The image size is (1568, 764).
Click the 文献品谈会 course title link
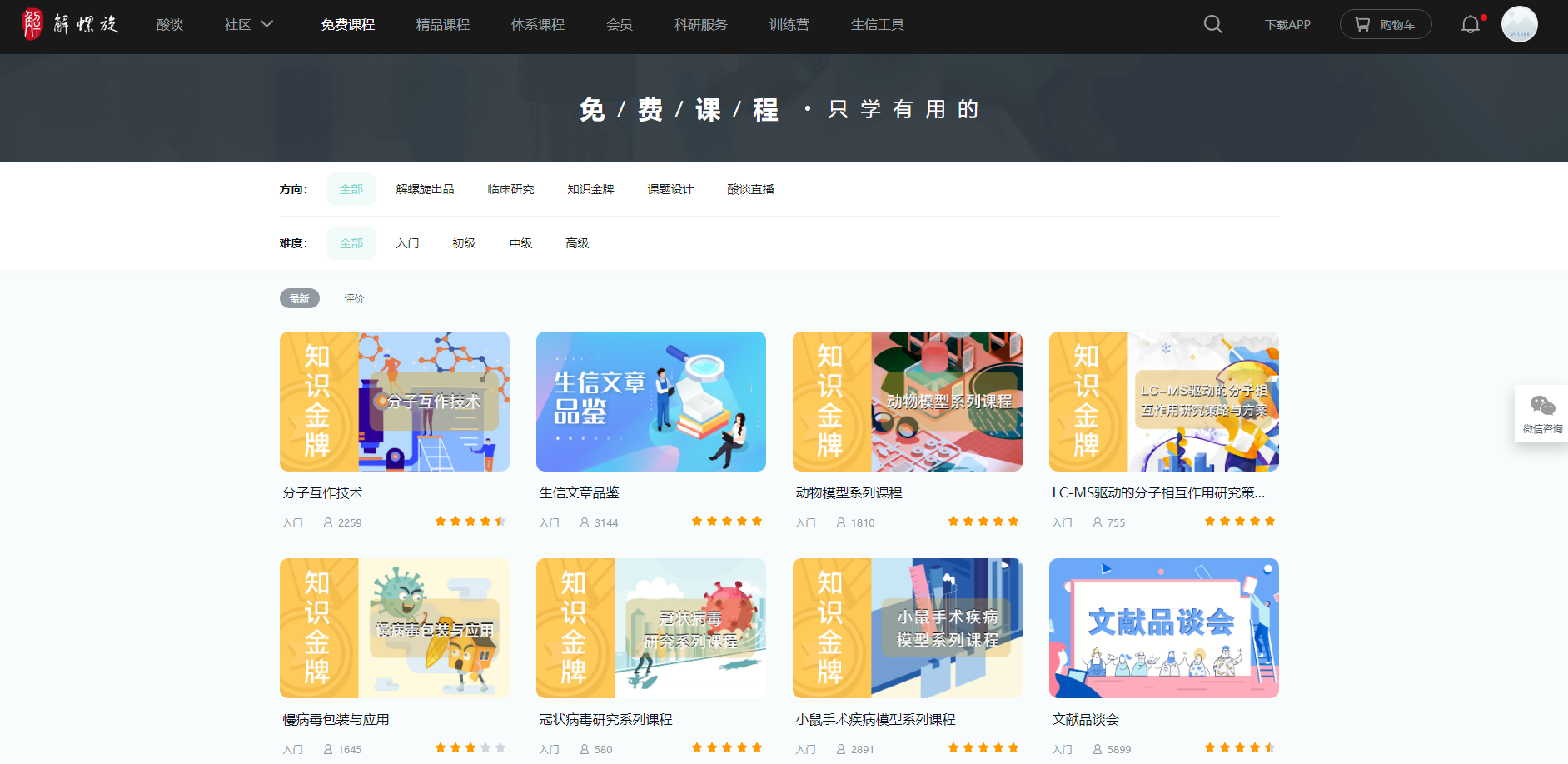(1086, 720)
